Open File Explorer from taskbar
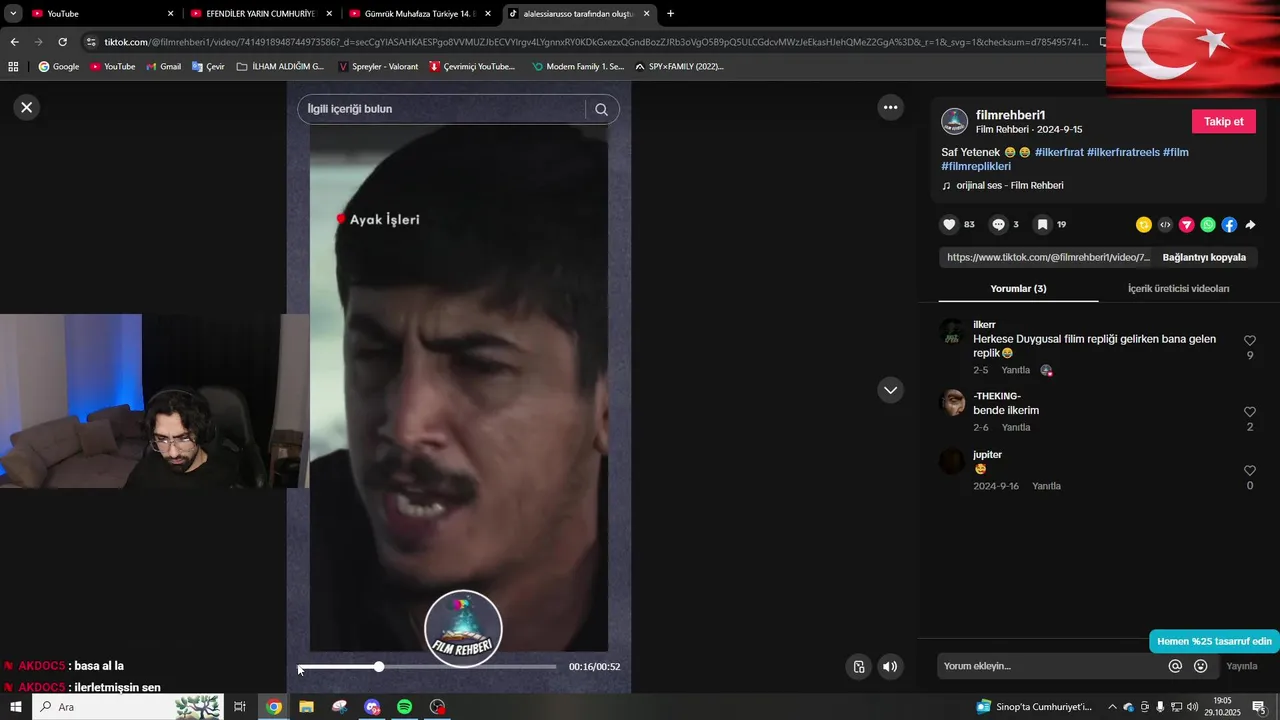 click(306, 707)
